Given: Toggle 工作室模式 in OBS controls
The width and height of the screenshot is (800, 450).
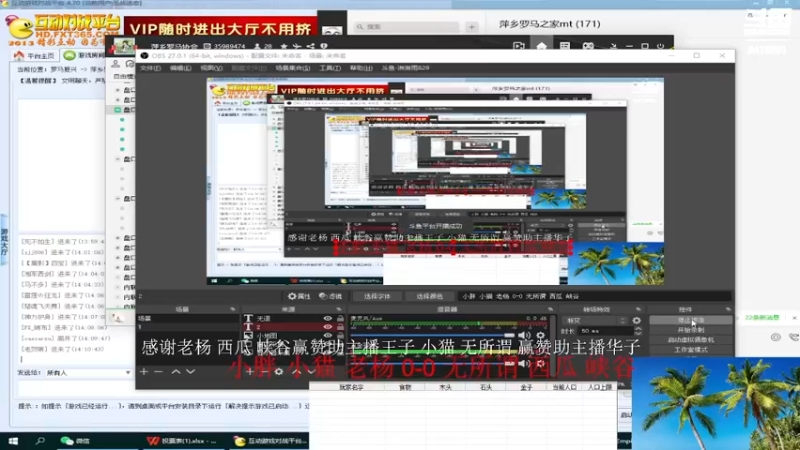Looking at the screenshot, I should (x=691, y=350).
